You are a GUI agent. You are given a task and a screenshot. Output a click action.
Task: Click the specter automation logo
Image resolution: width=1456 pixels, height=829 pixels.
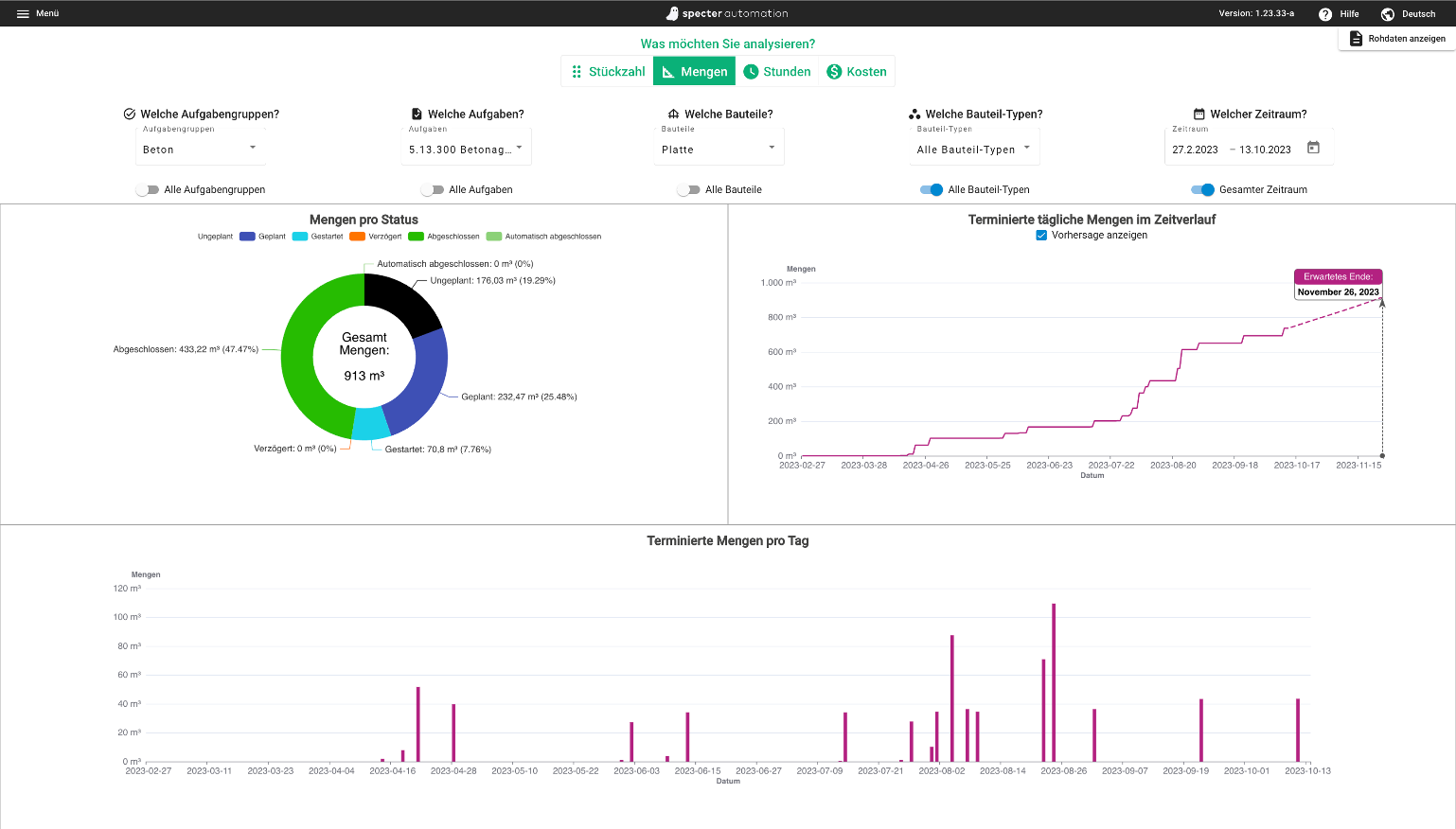[727, 13]
